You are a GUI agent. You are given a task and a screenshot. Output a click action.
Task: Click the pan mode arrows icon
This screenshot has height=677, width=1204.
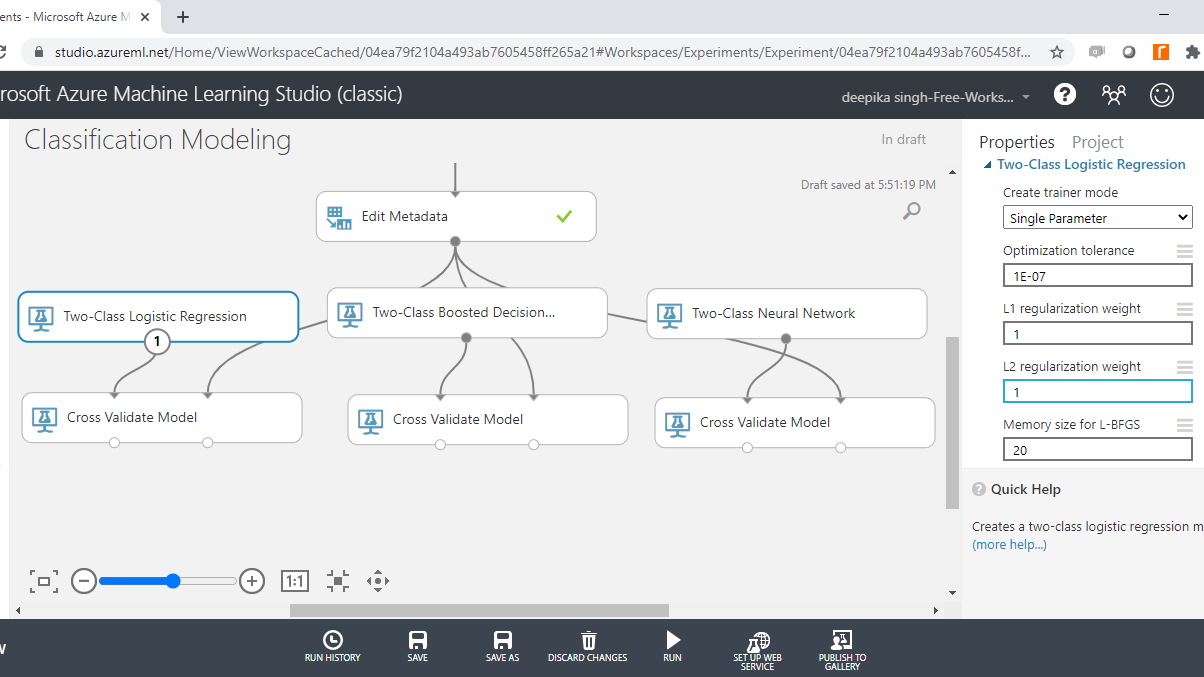coord(377,580)
